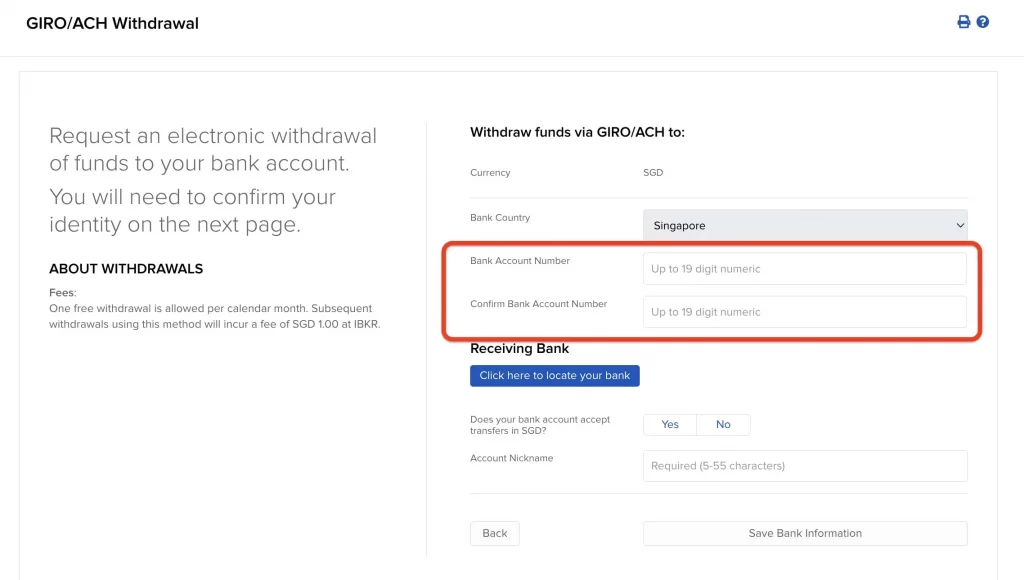Screen dimensions: 1024x580
Task: Click the GIRO/ACH Withdrawal page title
Action: [113, 22]
